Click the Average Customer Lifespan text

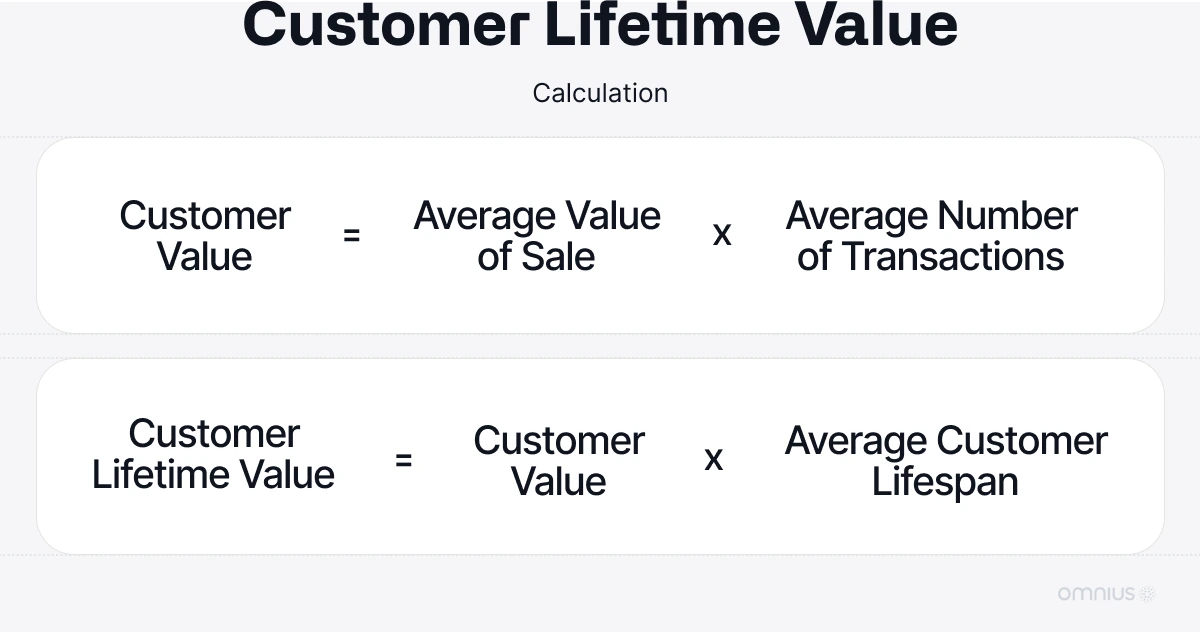[946, 461]
